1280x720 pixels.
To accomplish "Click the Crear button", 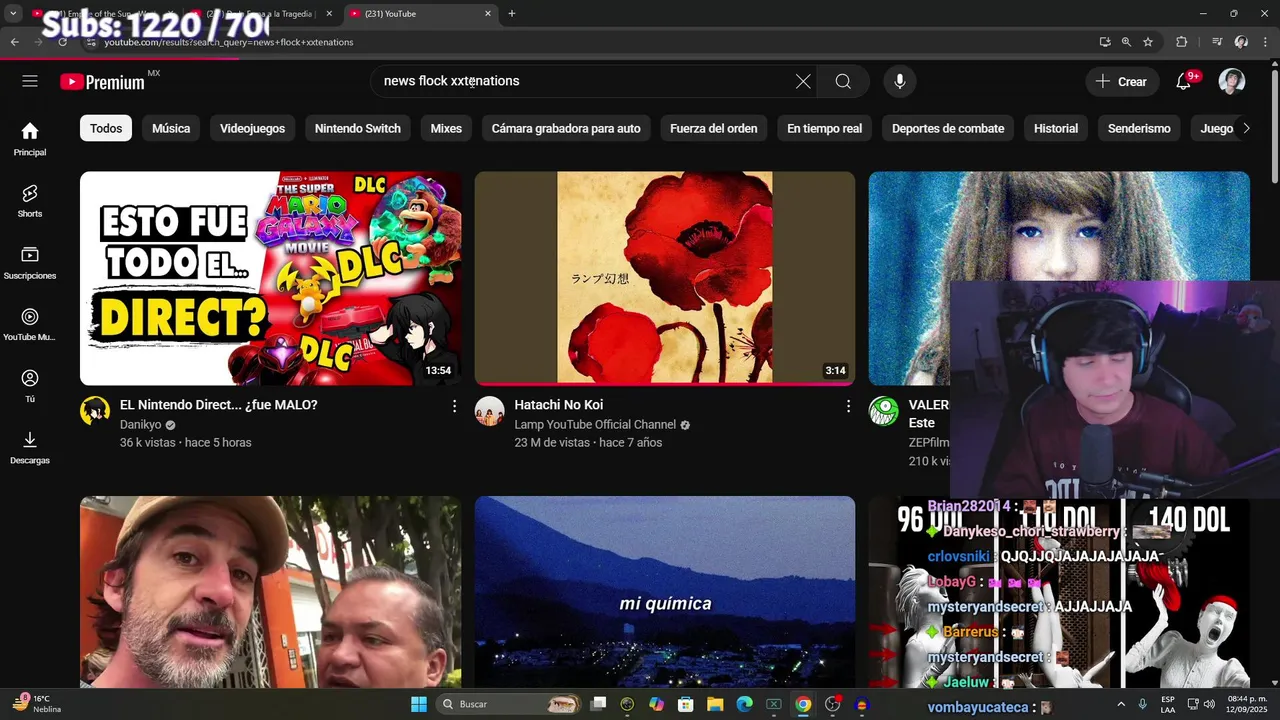I will click(1122, 81).
